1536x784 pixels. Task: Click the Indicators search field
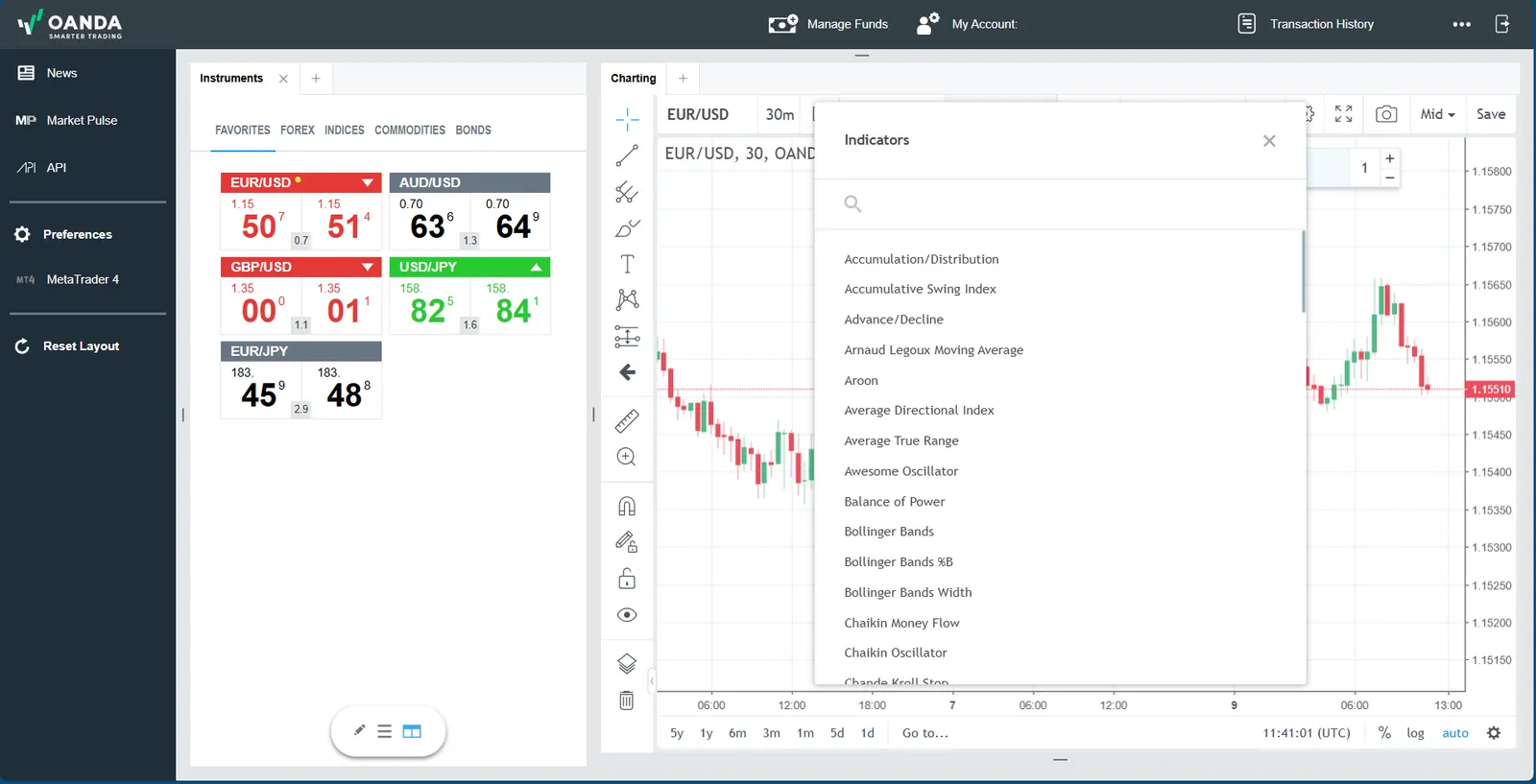coord(1060,203)
